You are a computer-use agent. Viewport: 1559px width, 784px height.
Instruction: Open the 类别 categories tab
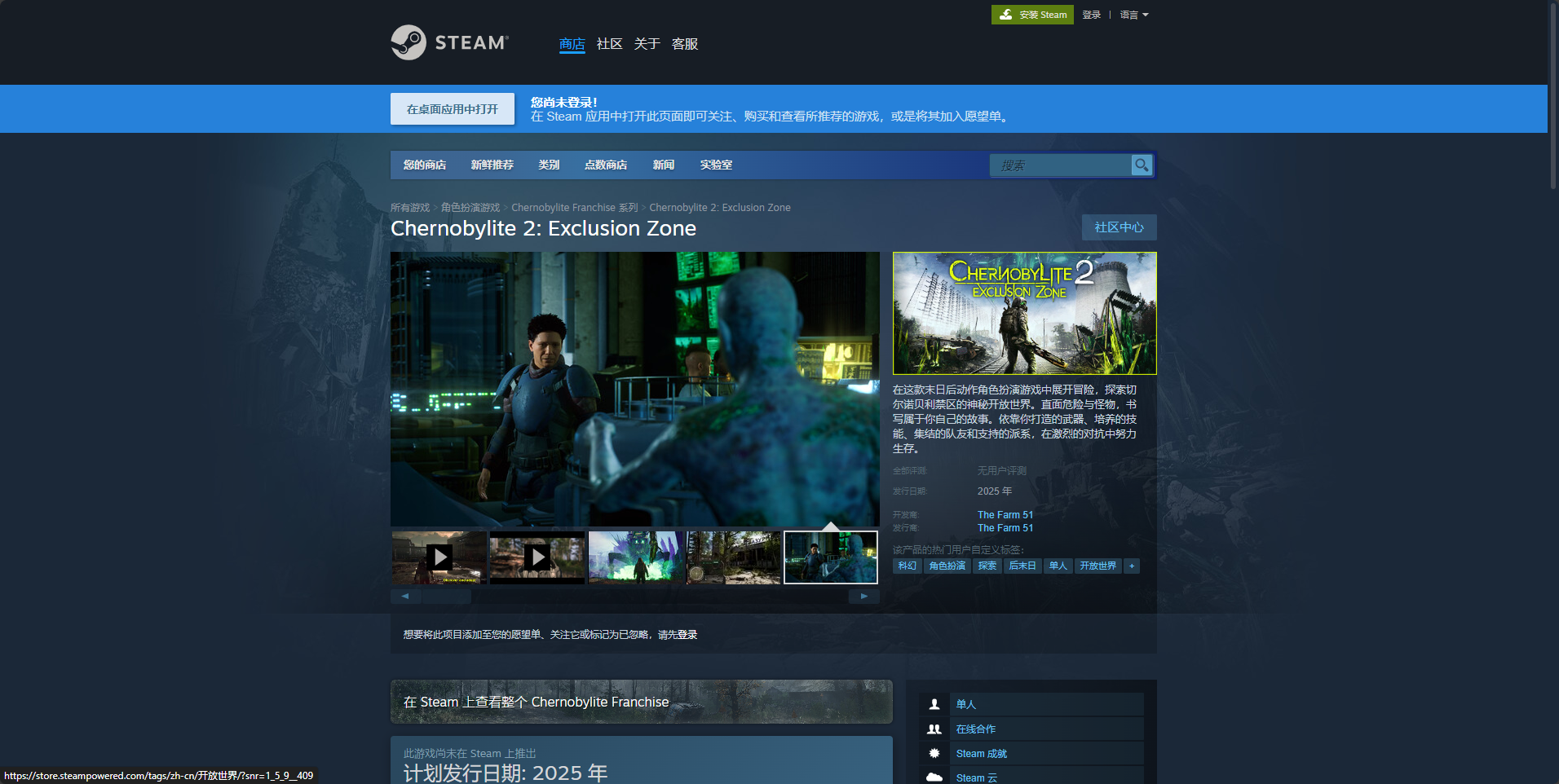pos(549,165)
